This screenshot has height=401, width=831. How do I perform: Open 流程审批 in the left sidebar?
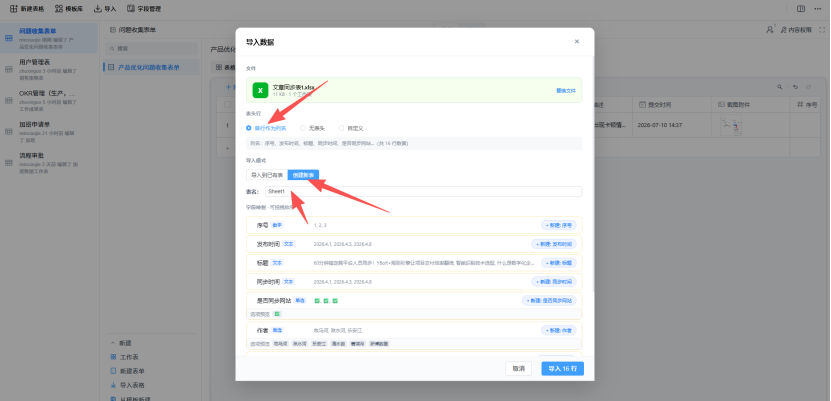tap(49, 163)
